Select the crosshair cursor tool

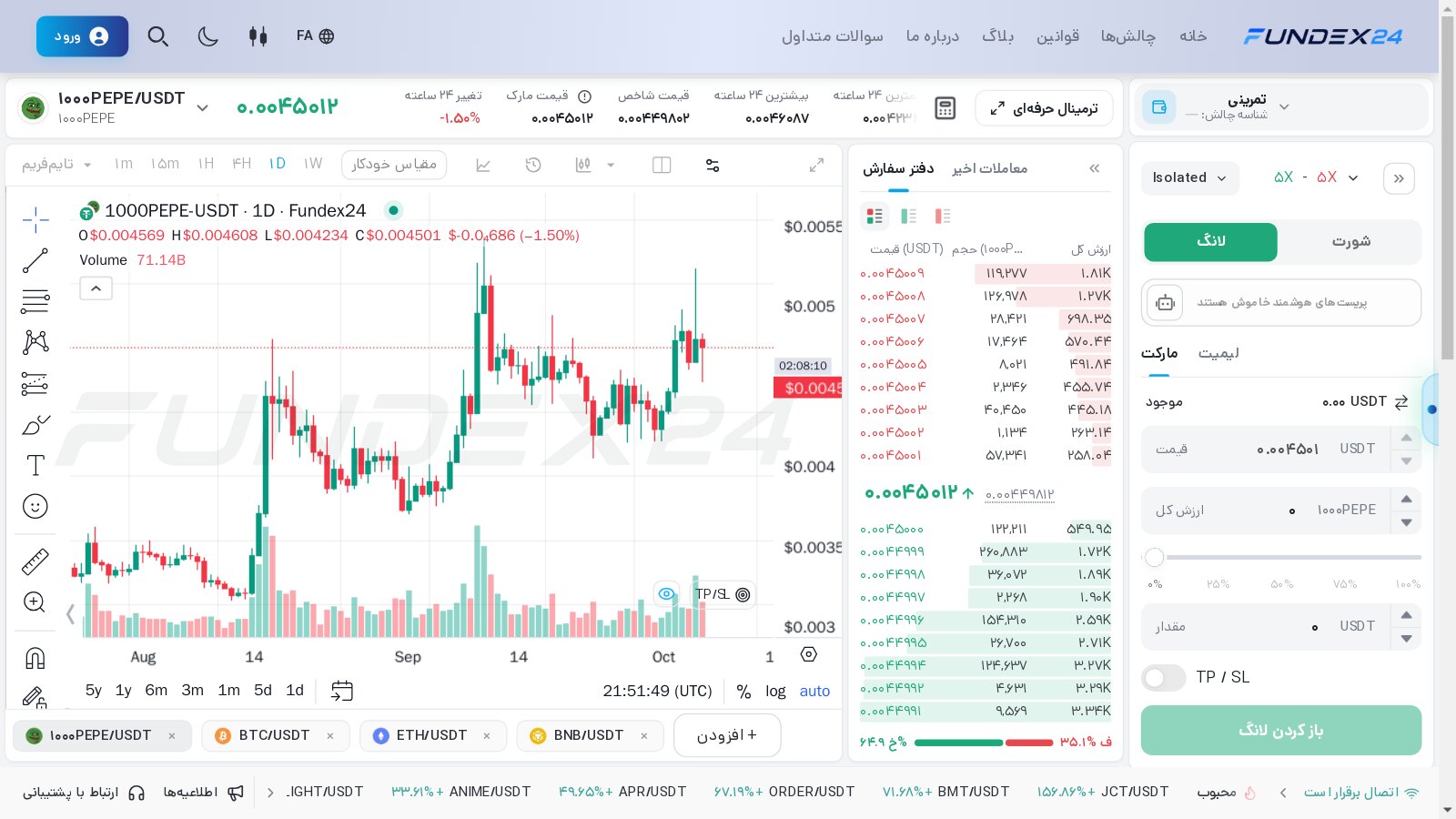[35, 219]
